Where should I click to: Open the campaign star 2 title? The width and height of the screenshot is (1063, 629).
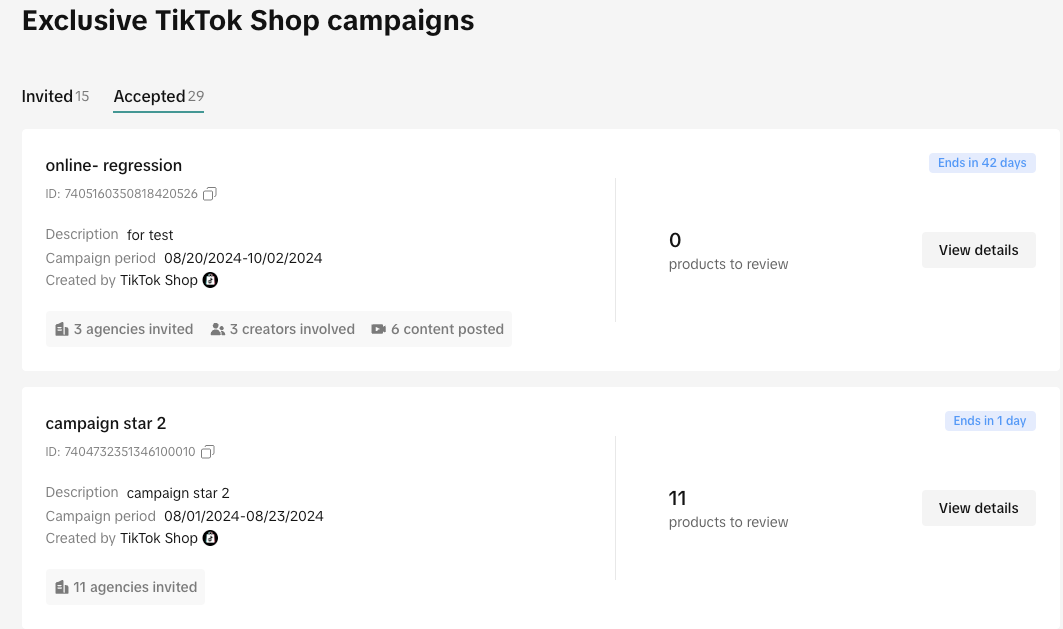point(106,423)
